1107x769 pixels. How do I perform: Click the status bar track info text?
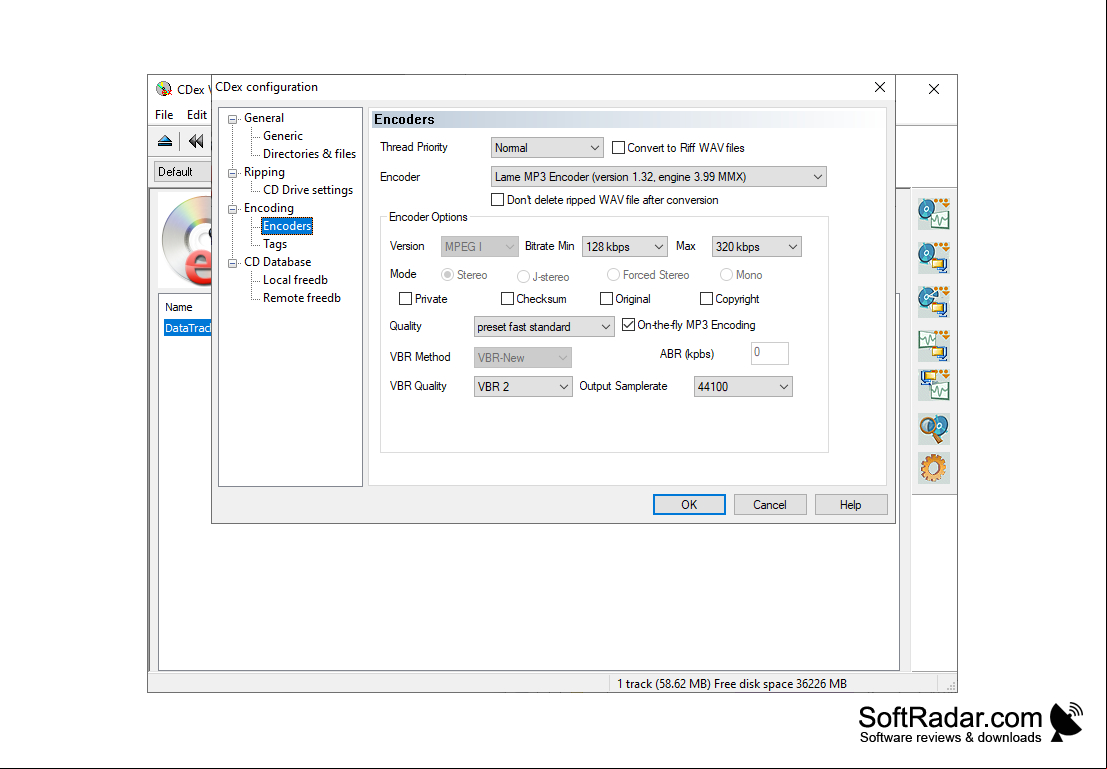(731, 684)
